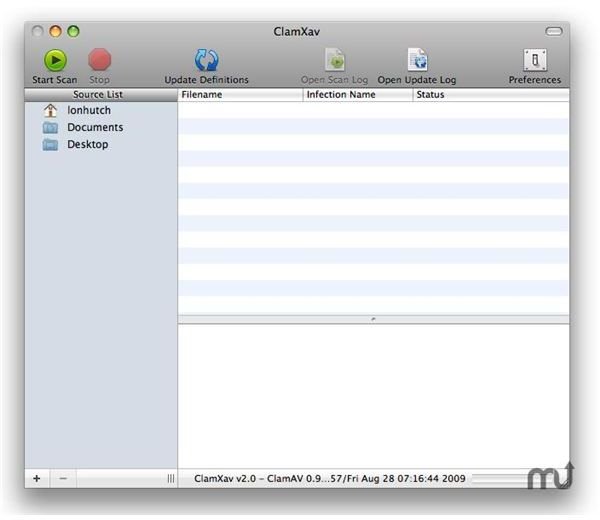The image size is (600, 520).
Task: Click the red Stop icon
Action: point(99,60)
